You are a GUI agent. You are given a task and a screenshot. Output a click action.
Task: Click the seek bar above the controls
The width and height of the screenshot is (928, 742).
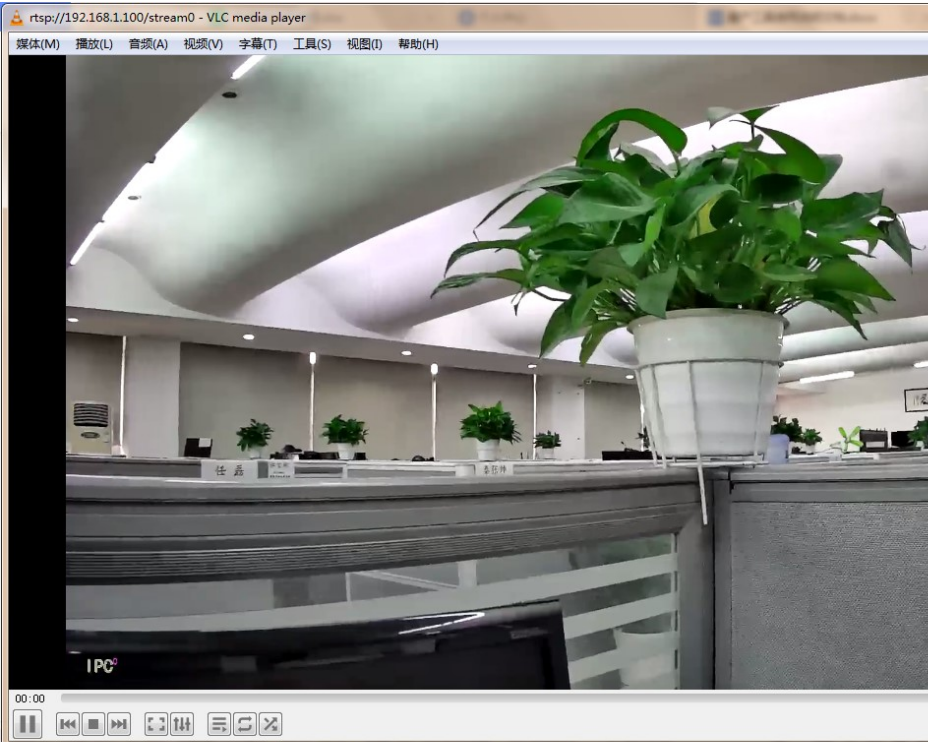coord(490,698)
